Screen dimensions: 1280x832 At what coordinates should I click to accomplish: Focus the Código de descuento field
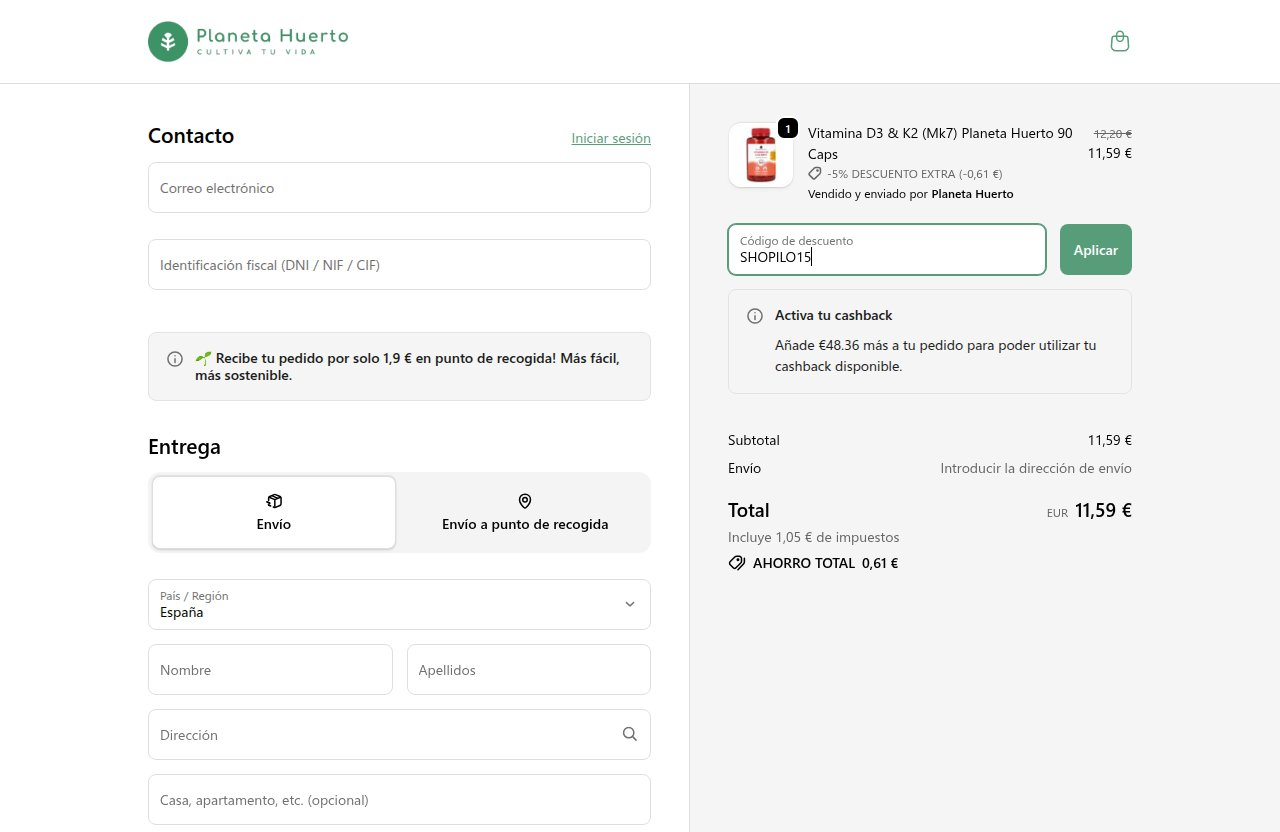tap(887, 249)
